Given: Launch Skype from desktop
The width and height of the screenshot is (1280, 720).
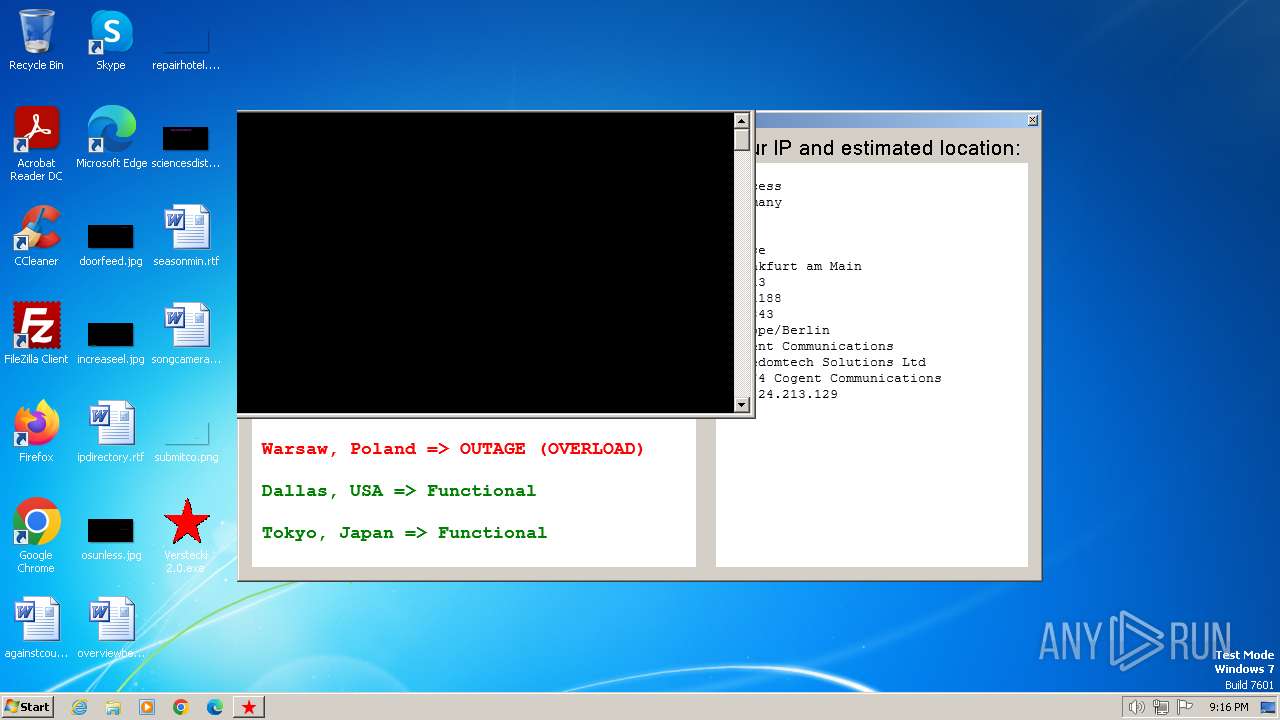Looking at the screenshot, I should click(x=111, y=41).
